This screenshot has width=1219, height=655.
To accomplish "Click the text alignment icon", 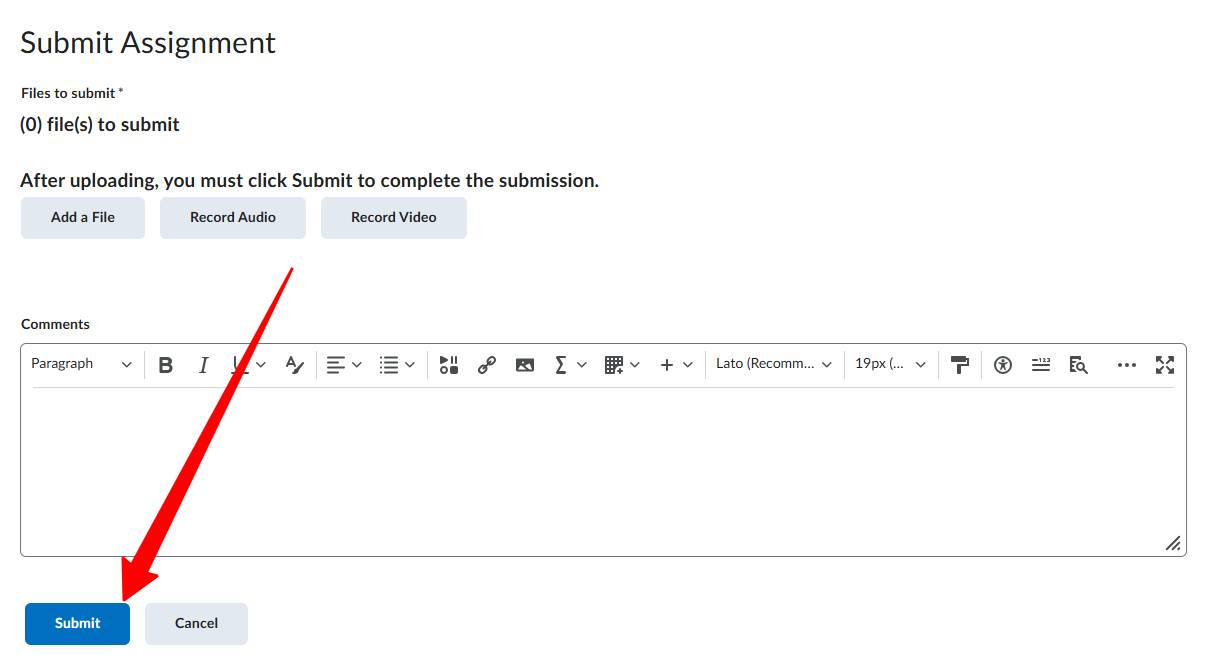I will click(x=335, y=365).
